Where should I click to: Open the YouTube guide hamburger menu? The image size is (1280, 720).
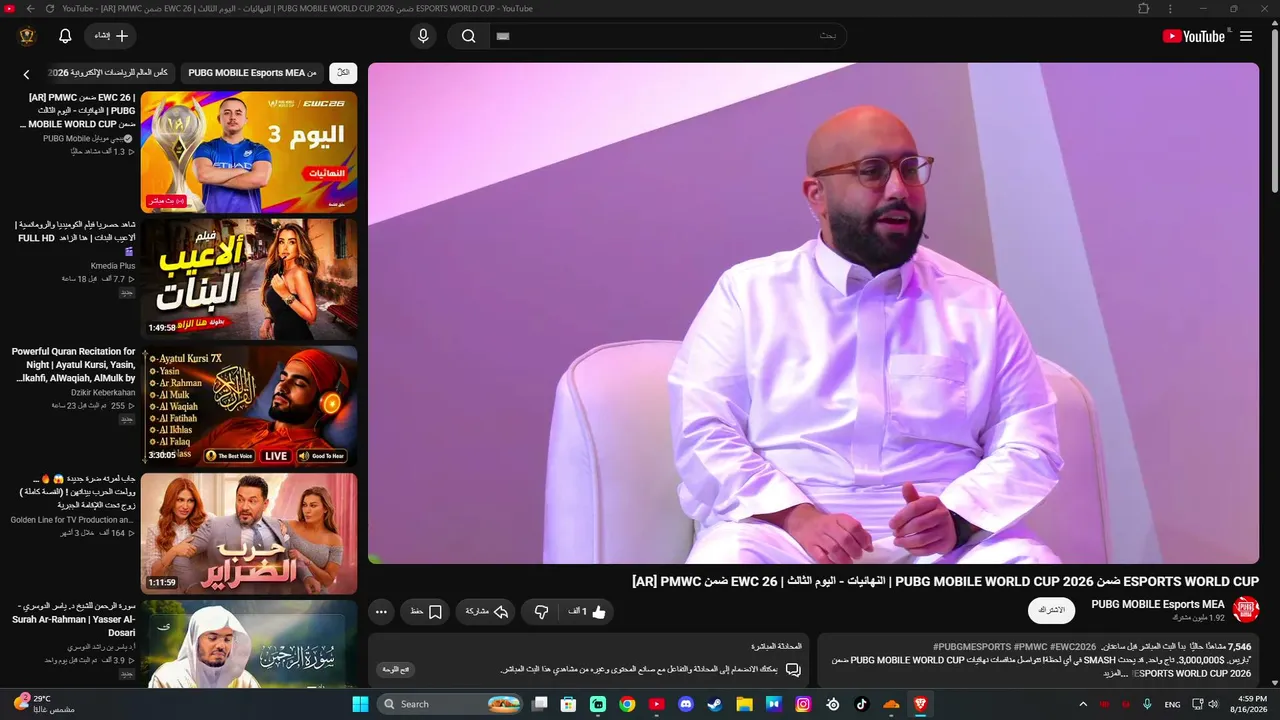(x=1246, y=36)
